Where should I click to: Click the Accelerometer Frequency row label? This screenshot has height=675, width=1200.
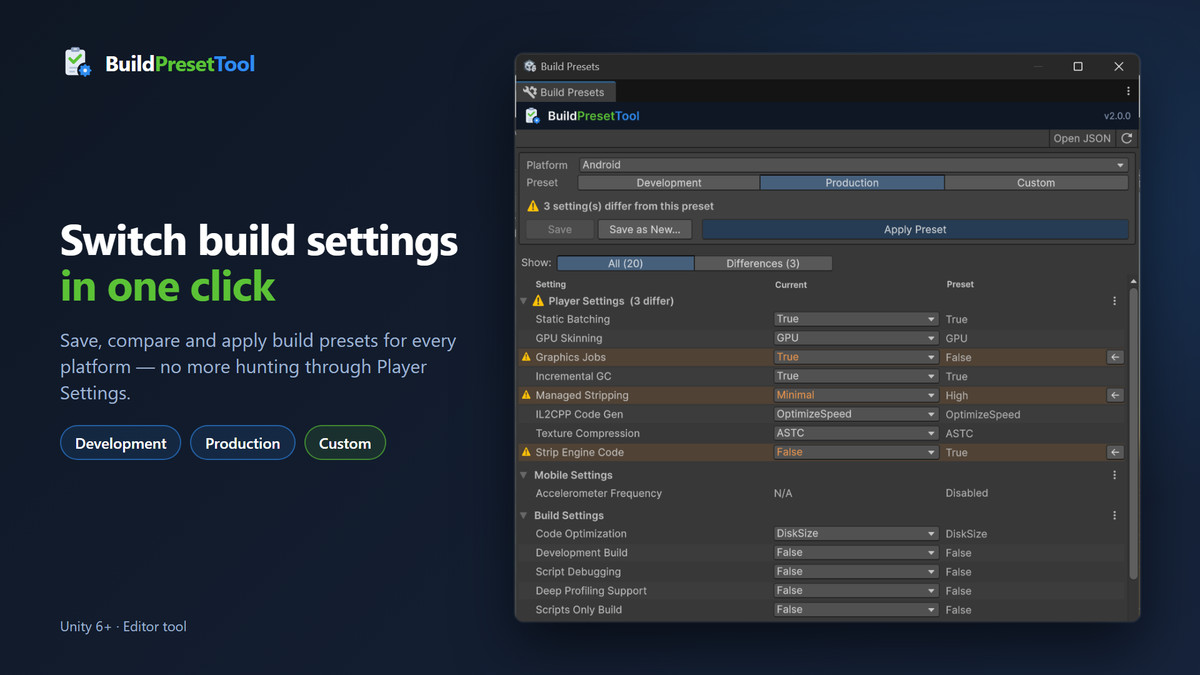[x=599, y=493]
